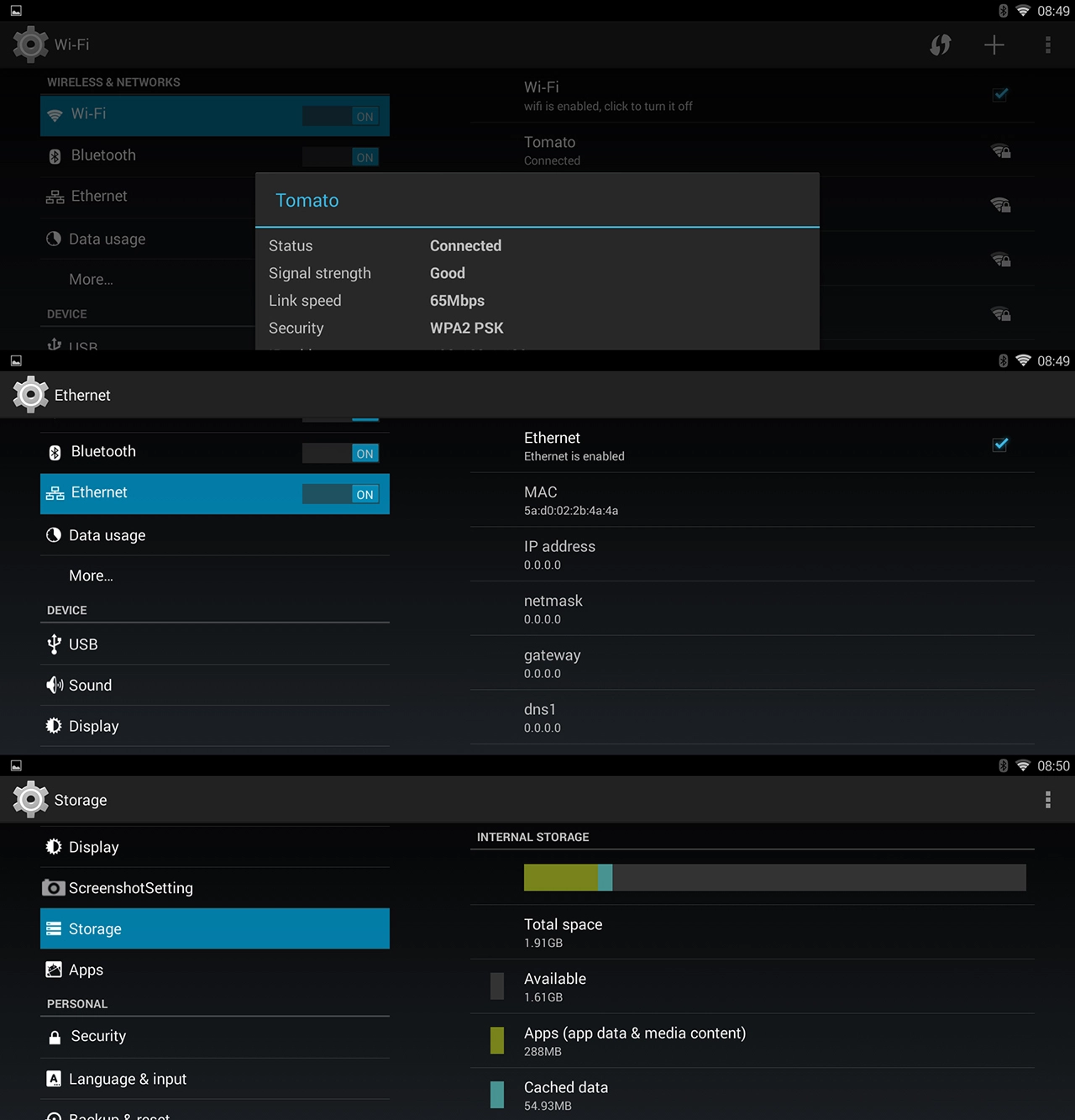The image size is (1075, 1120).
Task: Add a network with the plus icon
Action: pos(994,45)
